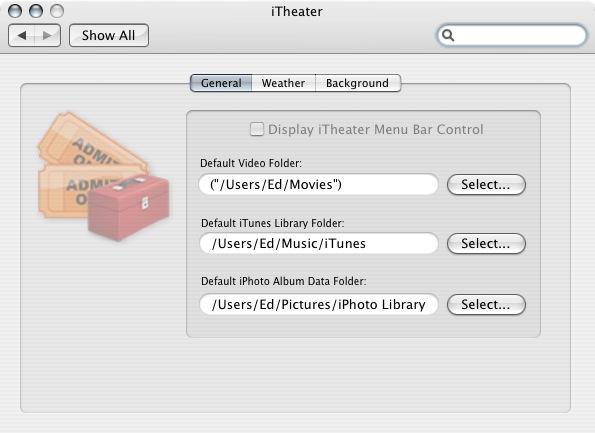Click the window minimize button
The width and height of the screenshot is (595, 433).
pyautogui.click(x=36, y=11)
